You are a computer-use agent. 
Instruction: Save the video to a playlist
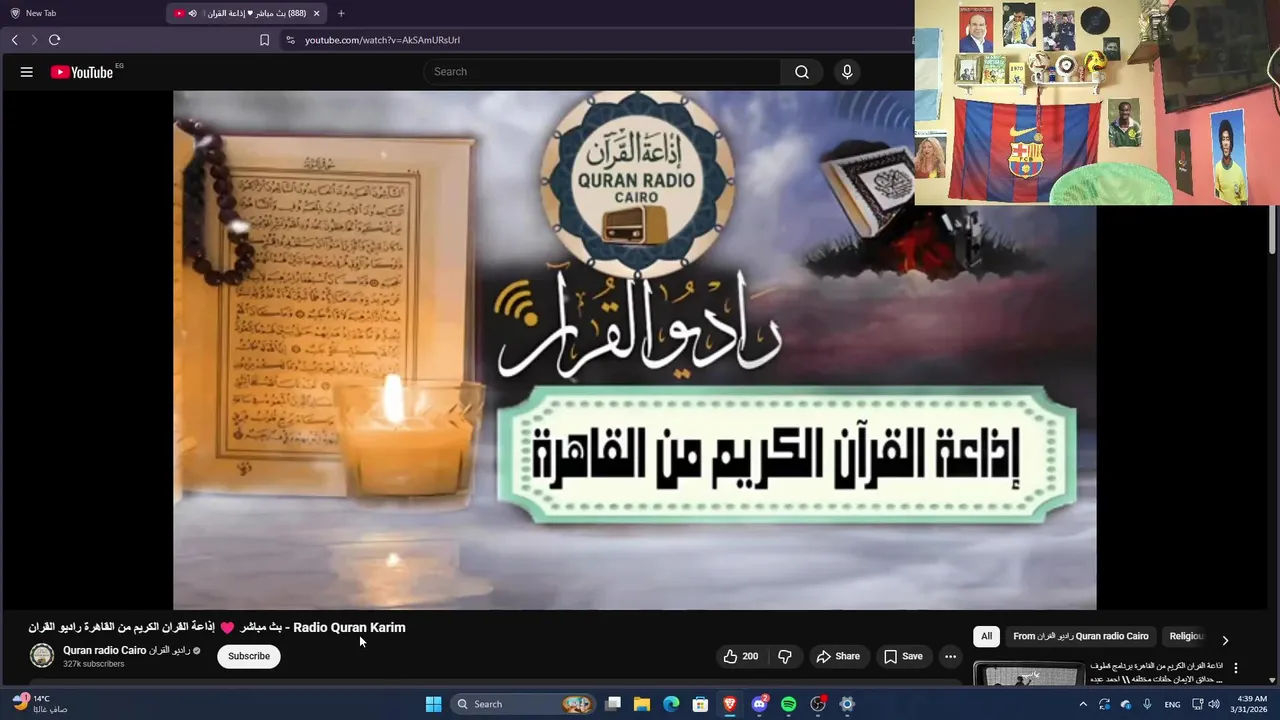[903, 656]
